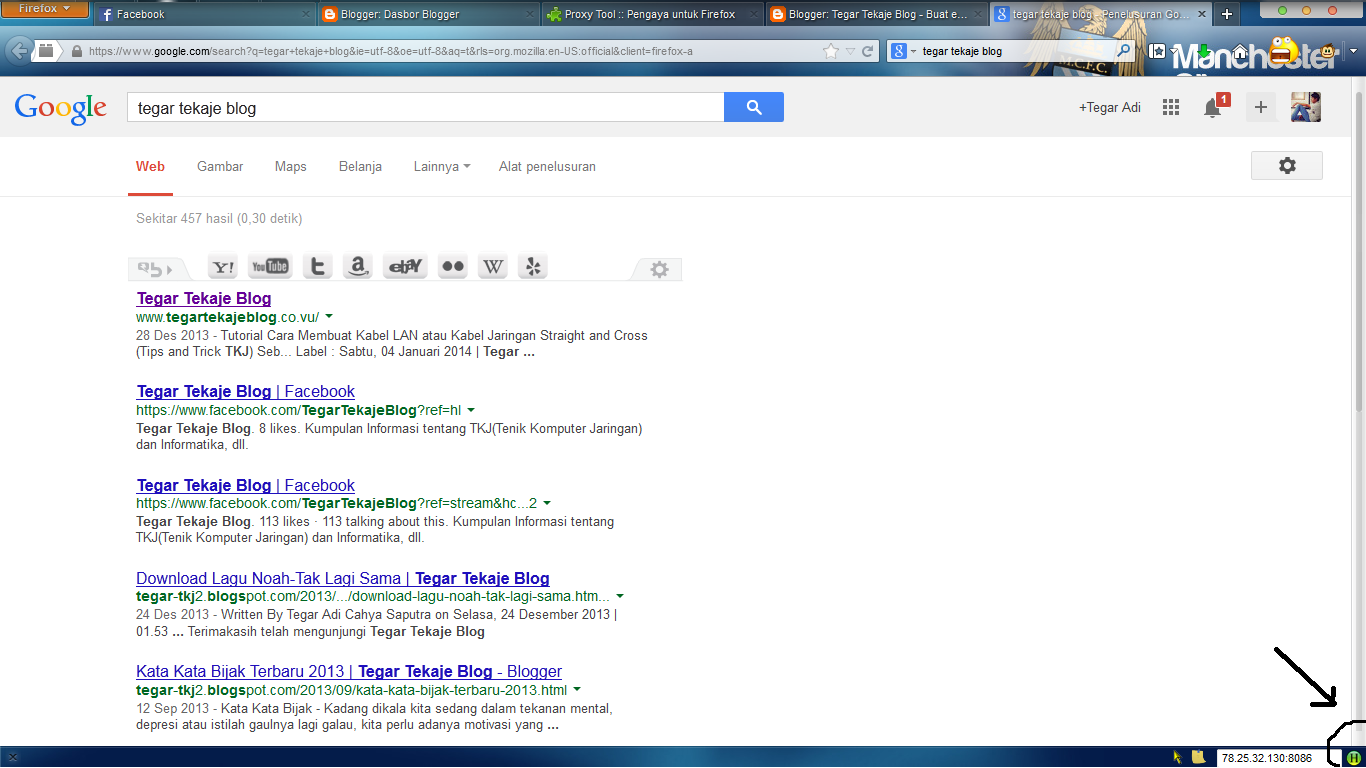This screenshot has width=1366, height=768.
Task: Click the YouTube search shortcut icon
Action: point(270,267)
